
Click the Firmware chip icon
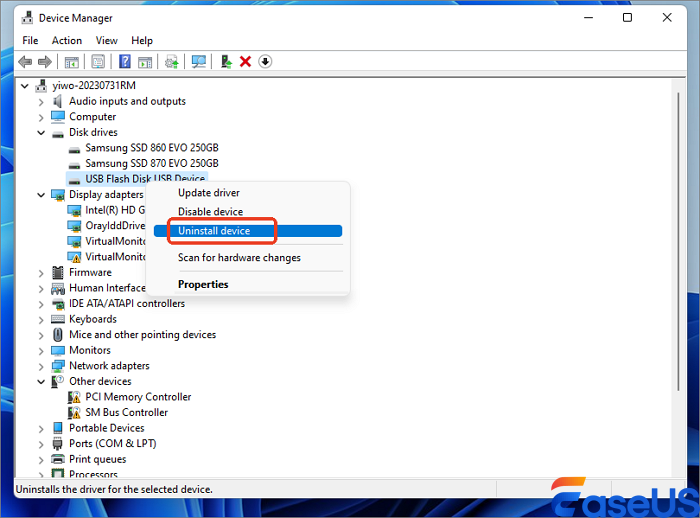click(58, 272)
